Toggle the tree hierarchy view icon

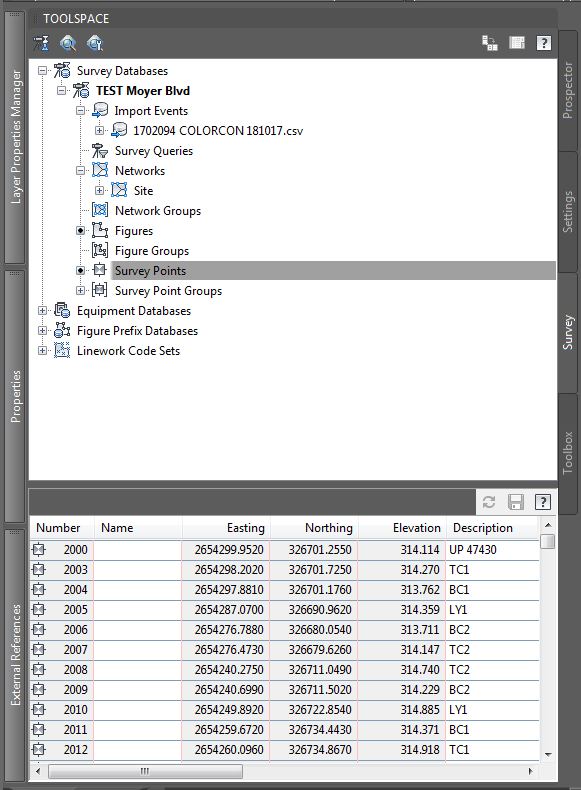click(x=490, y=43)
